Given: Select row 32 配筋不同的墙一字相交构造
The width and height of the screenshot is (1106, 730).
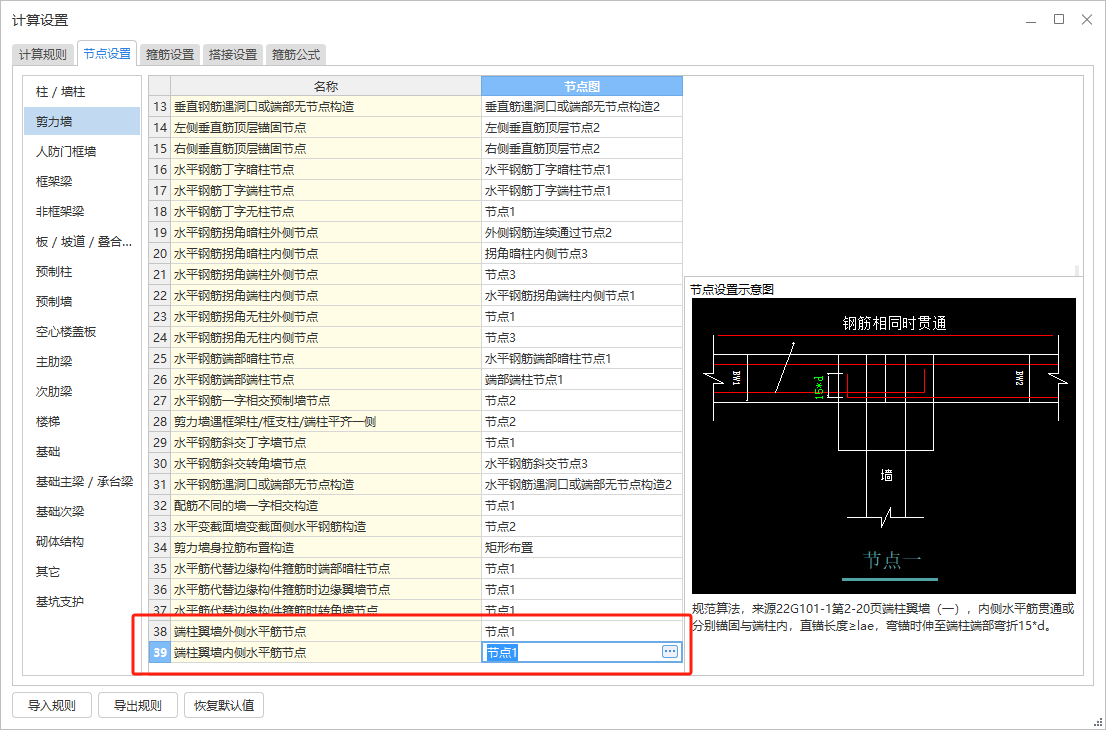Looking at the screenshot, I should pos(326,506).
